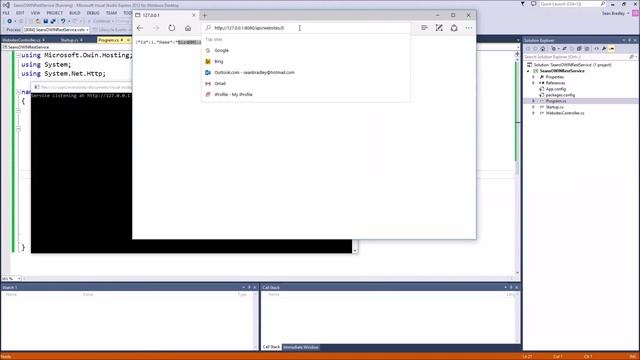The height and width of the screenshot is (360, 640).
Task: Open the Make a Web Note tool
Action: coord(439,28)
